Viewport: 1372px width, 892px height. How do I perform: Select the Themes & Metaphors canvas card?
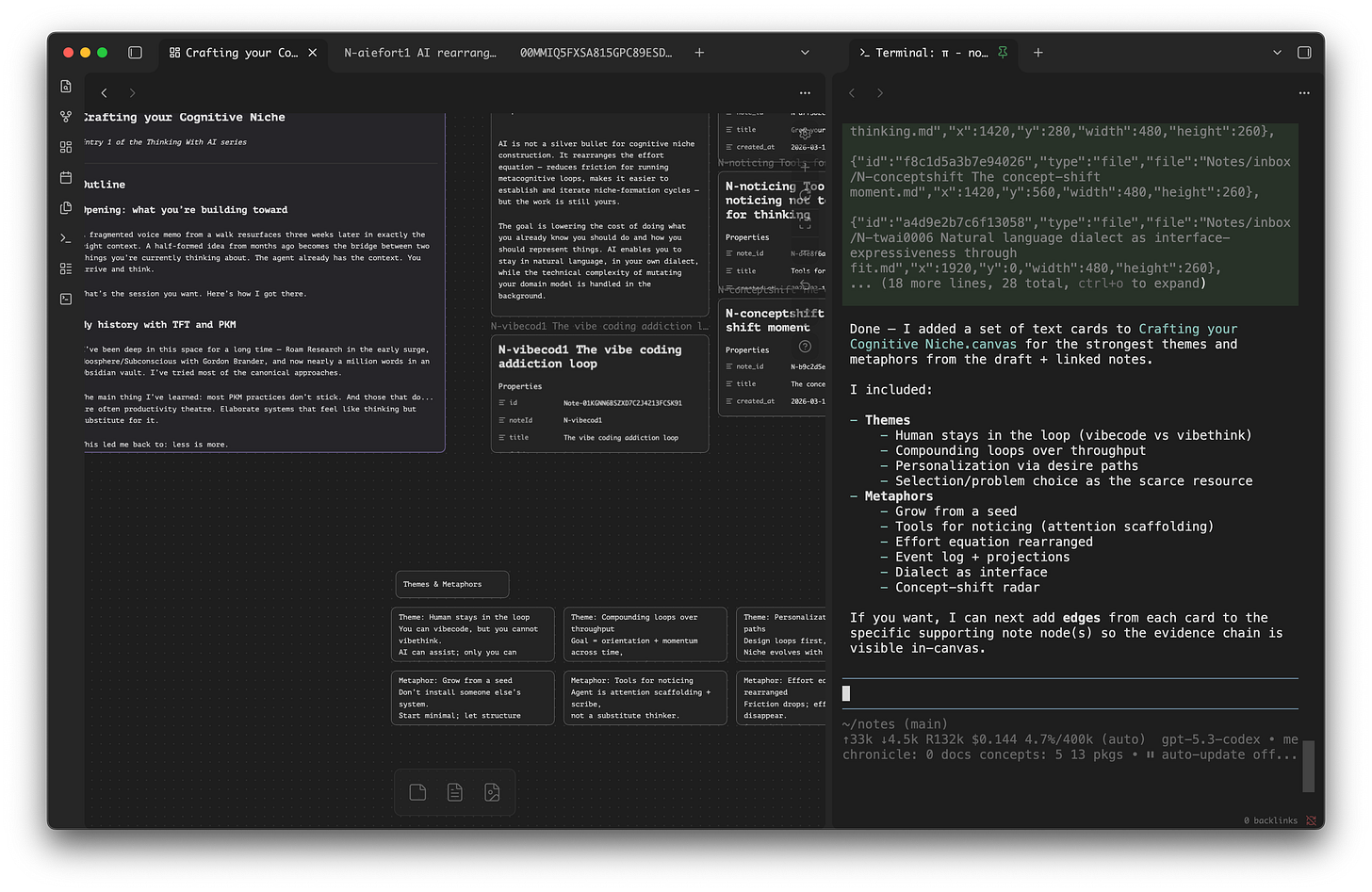click(x=452, y=584)
